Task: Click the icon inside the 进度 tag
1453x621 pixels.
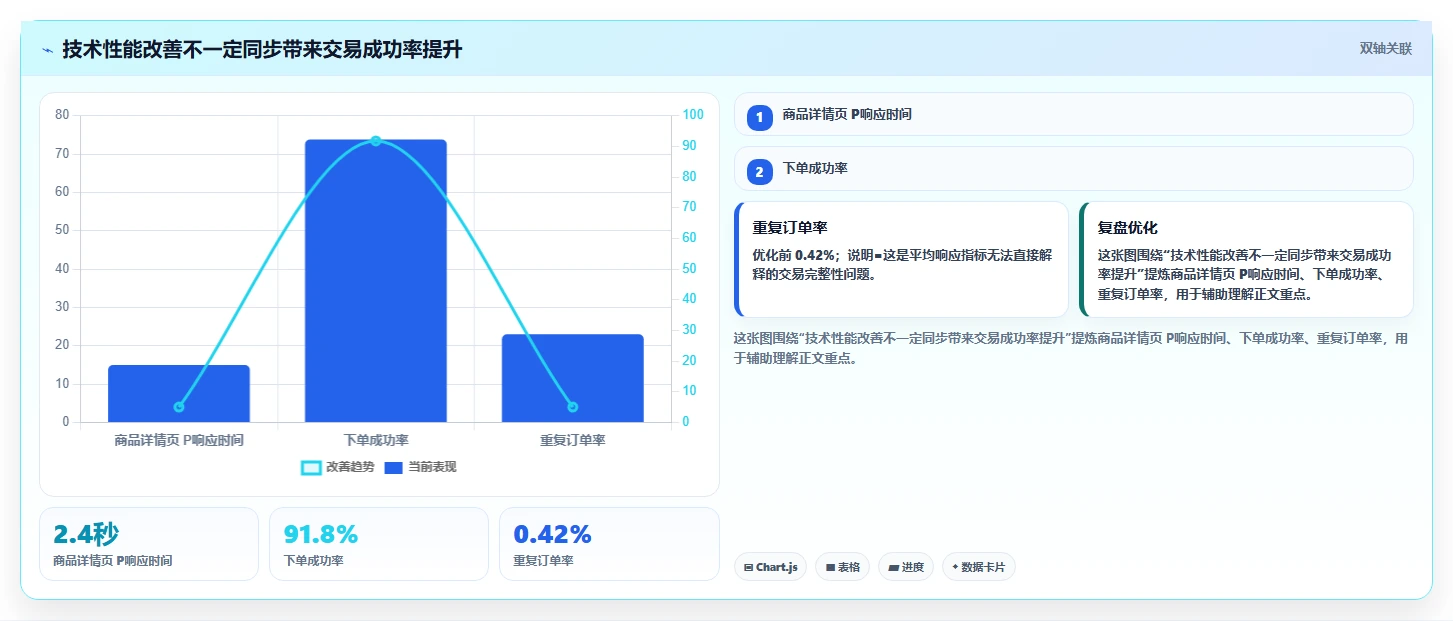Action: click(x=893, y=567)
